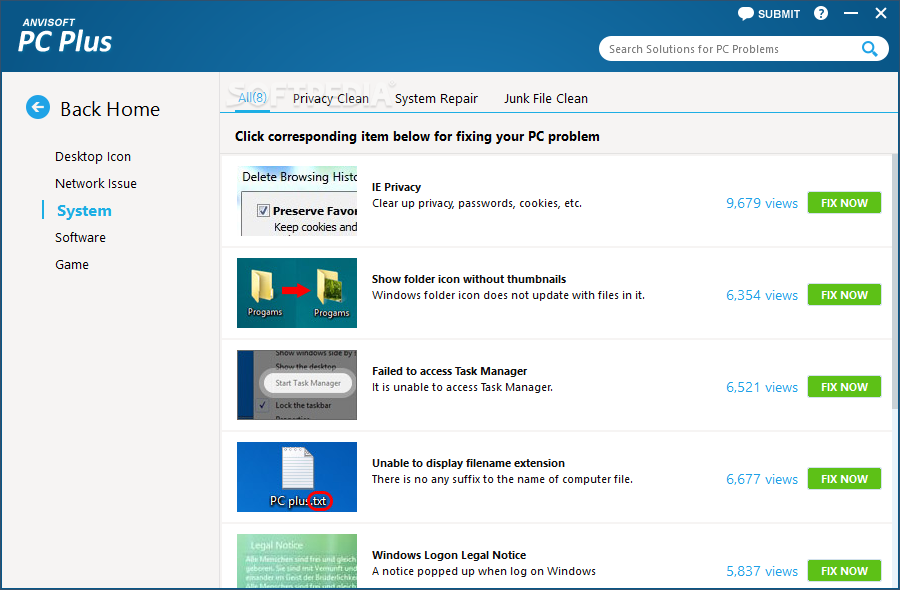900x590 pixels.
Task: Click 'Failed to access Task Manager' title
Action: 449,371
